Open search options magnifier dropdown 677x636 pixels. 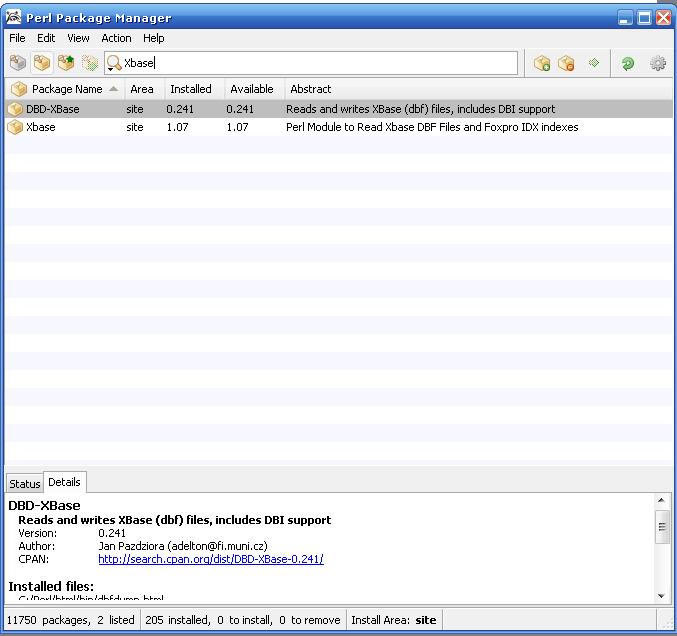114,63
